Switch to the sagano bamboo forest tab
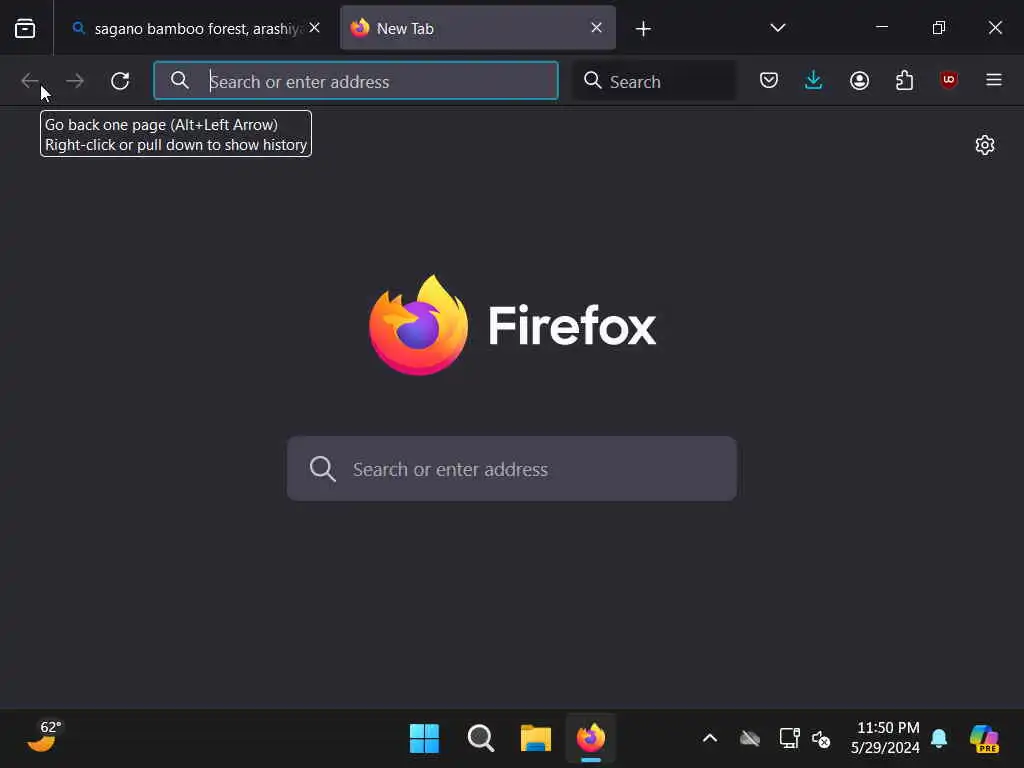Viewport: 1024px width, 768px height. click(x=196, y=28)
